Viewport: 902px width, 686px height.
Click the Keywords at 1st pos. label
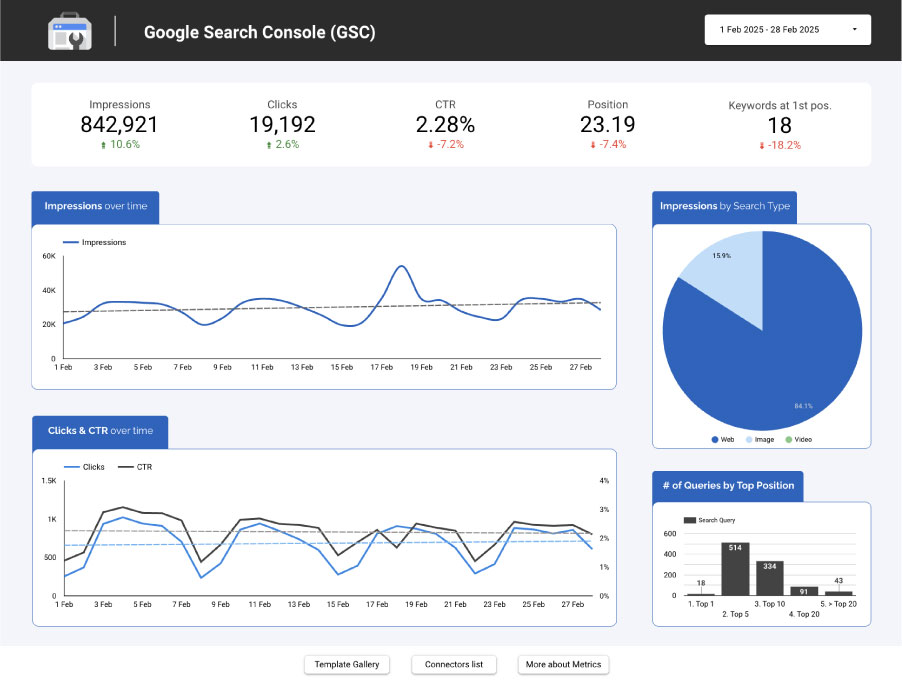[779, 105]
